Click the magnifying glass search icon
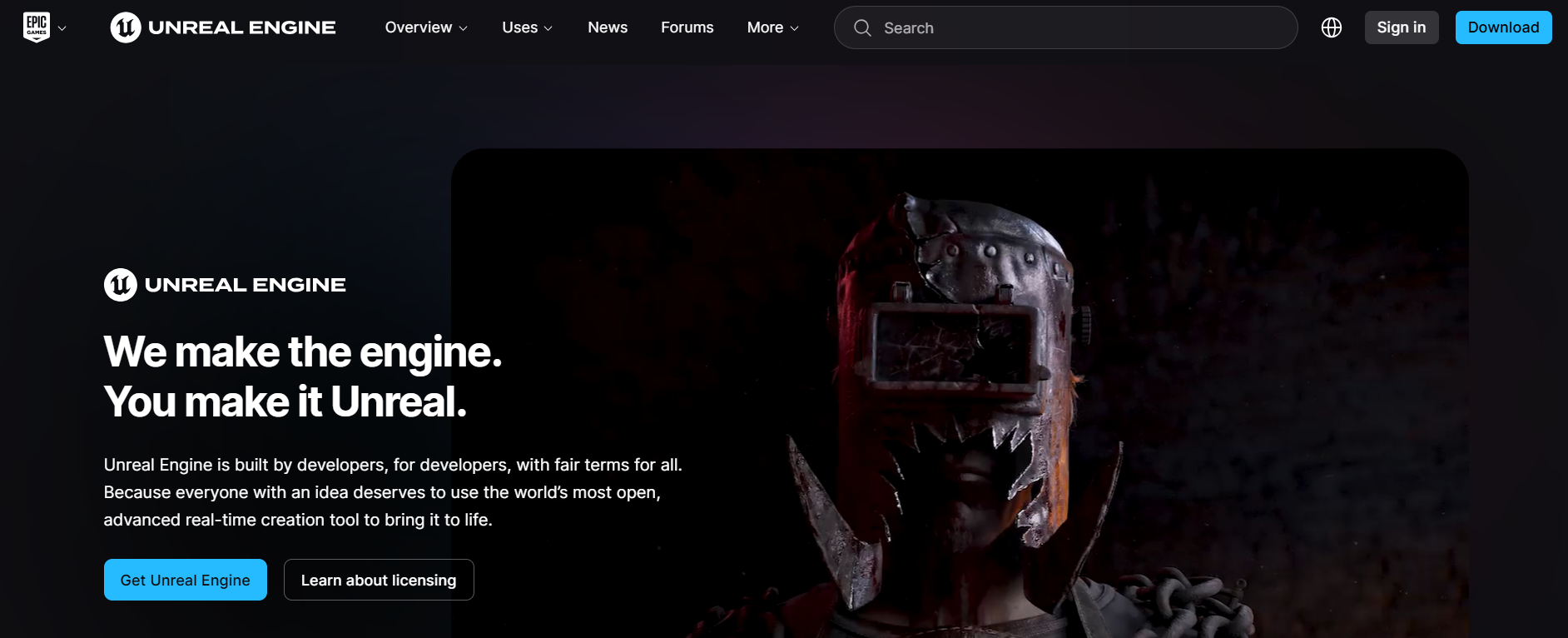This screenshot has width=1568, height=638. pyautogui.click(x=862, y=28)
